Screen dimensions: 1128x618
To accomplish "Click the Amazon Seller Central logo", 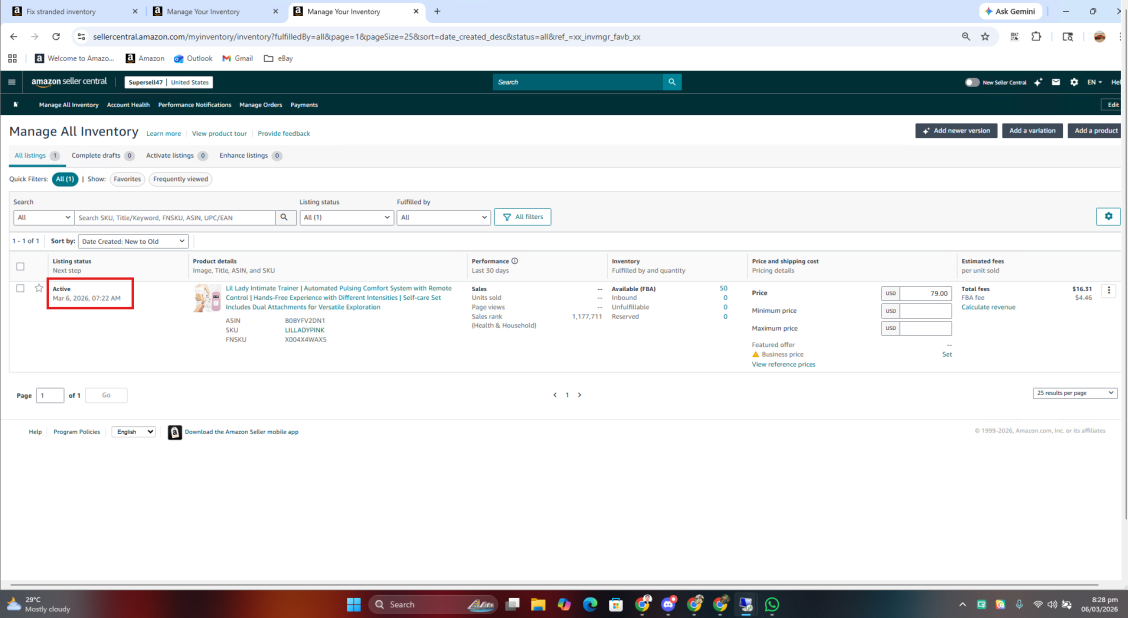I will point(69,81).
